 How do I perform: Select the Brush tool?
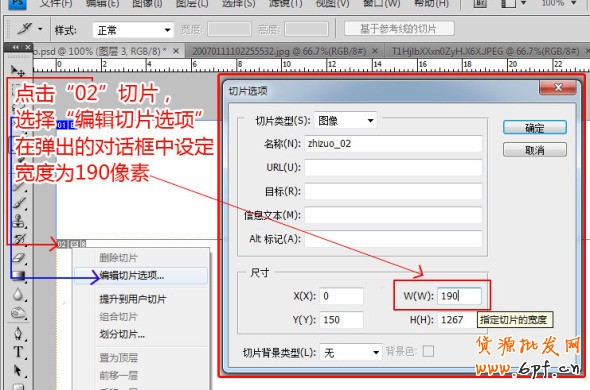pyautogui.click(x=19, y=203)
